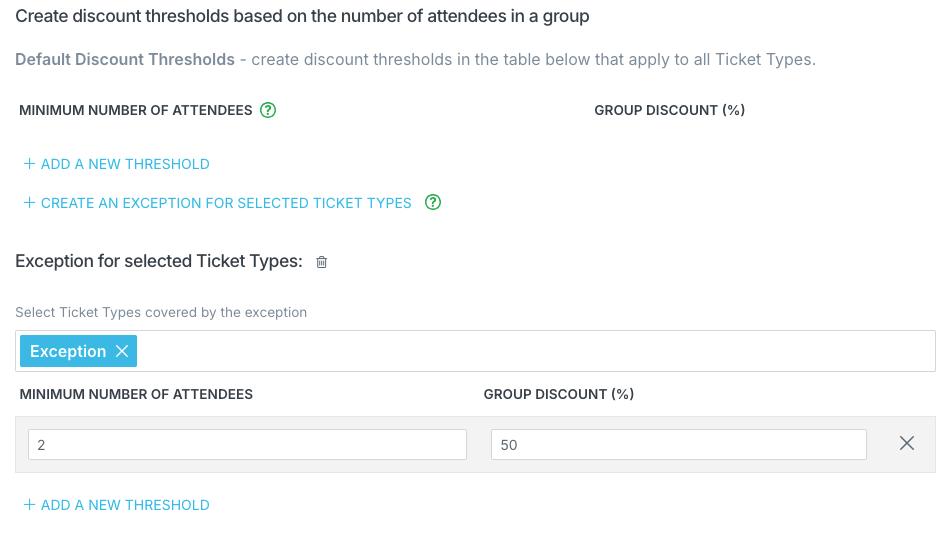Viewport: 952px width, 533px height.
Task: Remove the threshold row with 2 and 50
Action: [x=906, y=443]
